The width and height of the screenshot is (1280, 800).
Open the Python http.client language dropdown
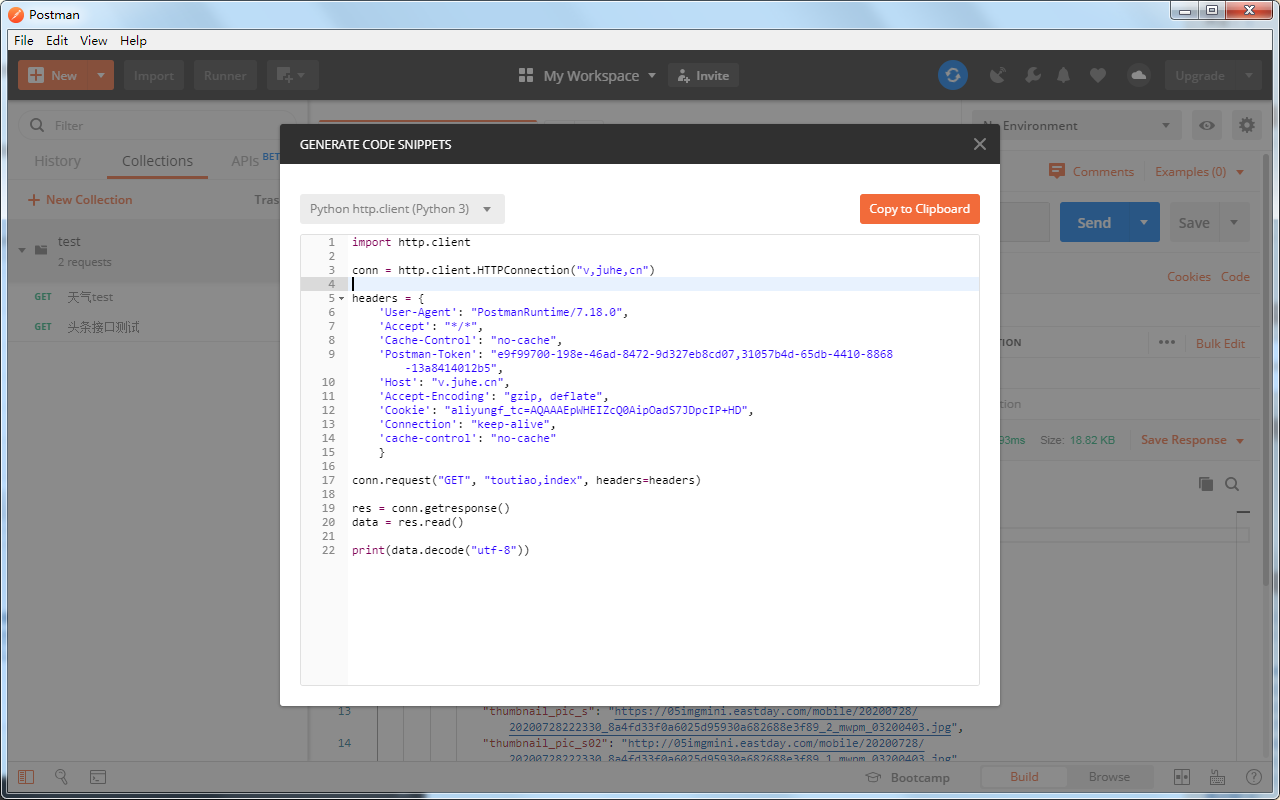pos(402,209)
